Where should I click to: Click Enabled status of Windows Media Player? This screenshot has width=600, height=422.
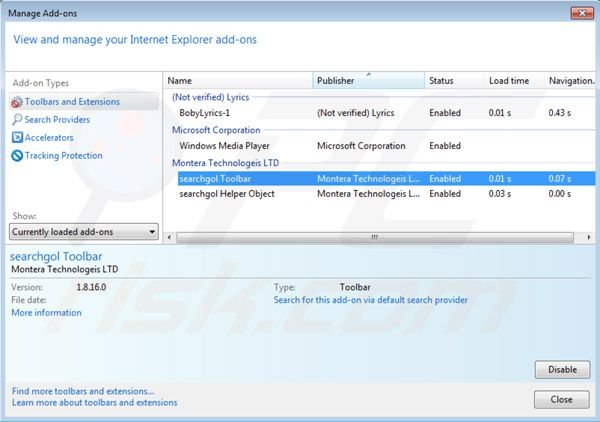click(x=445, y=146)
